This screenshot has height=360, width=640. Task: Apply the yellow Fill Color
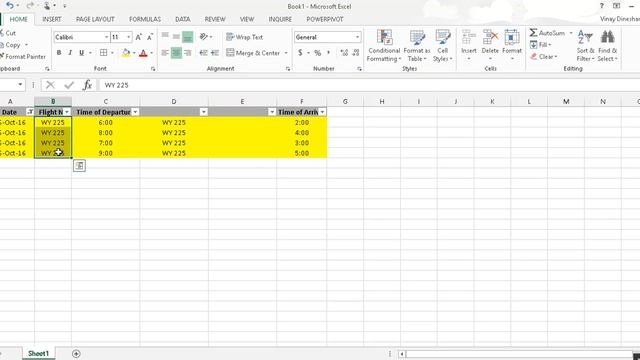point(126,53)
